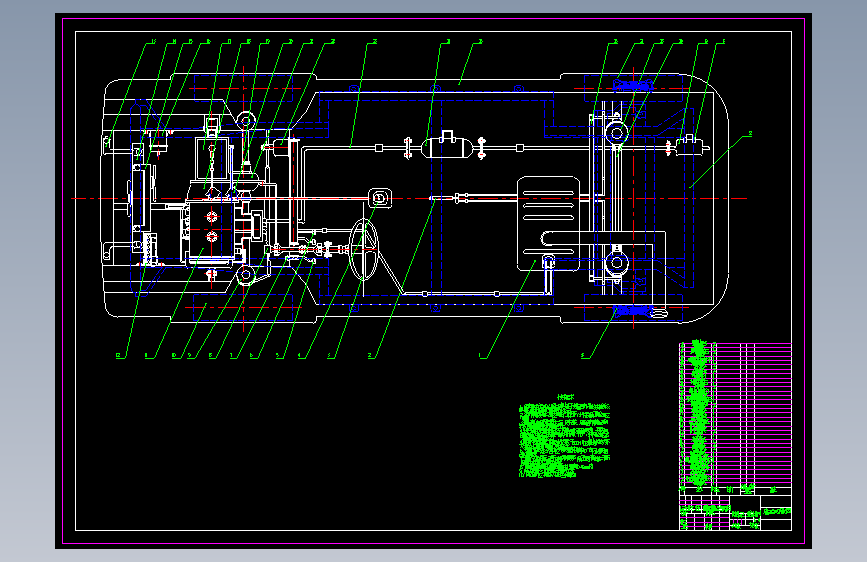
Task: Select the rear valve at upper pipe end
Action: pyautogui.click(x=690, y=146)
